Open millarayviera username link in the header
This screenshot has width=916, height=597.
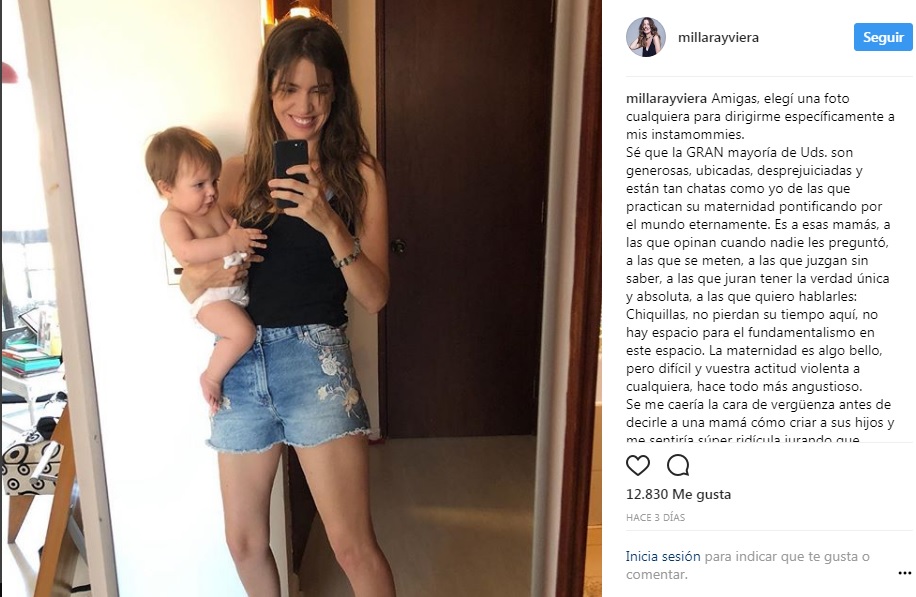[718, 37]
